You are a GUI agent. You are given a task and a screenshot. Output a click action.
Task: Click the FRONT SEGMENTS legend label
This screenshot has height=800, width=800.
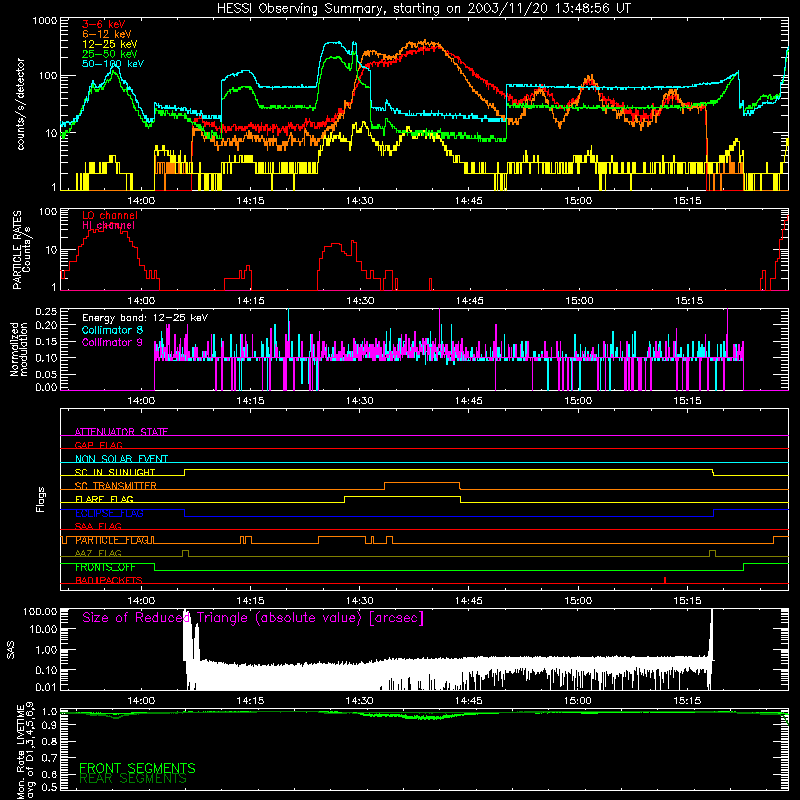137,768
